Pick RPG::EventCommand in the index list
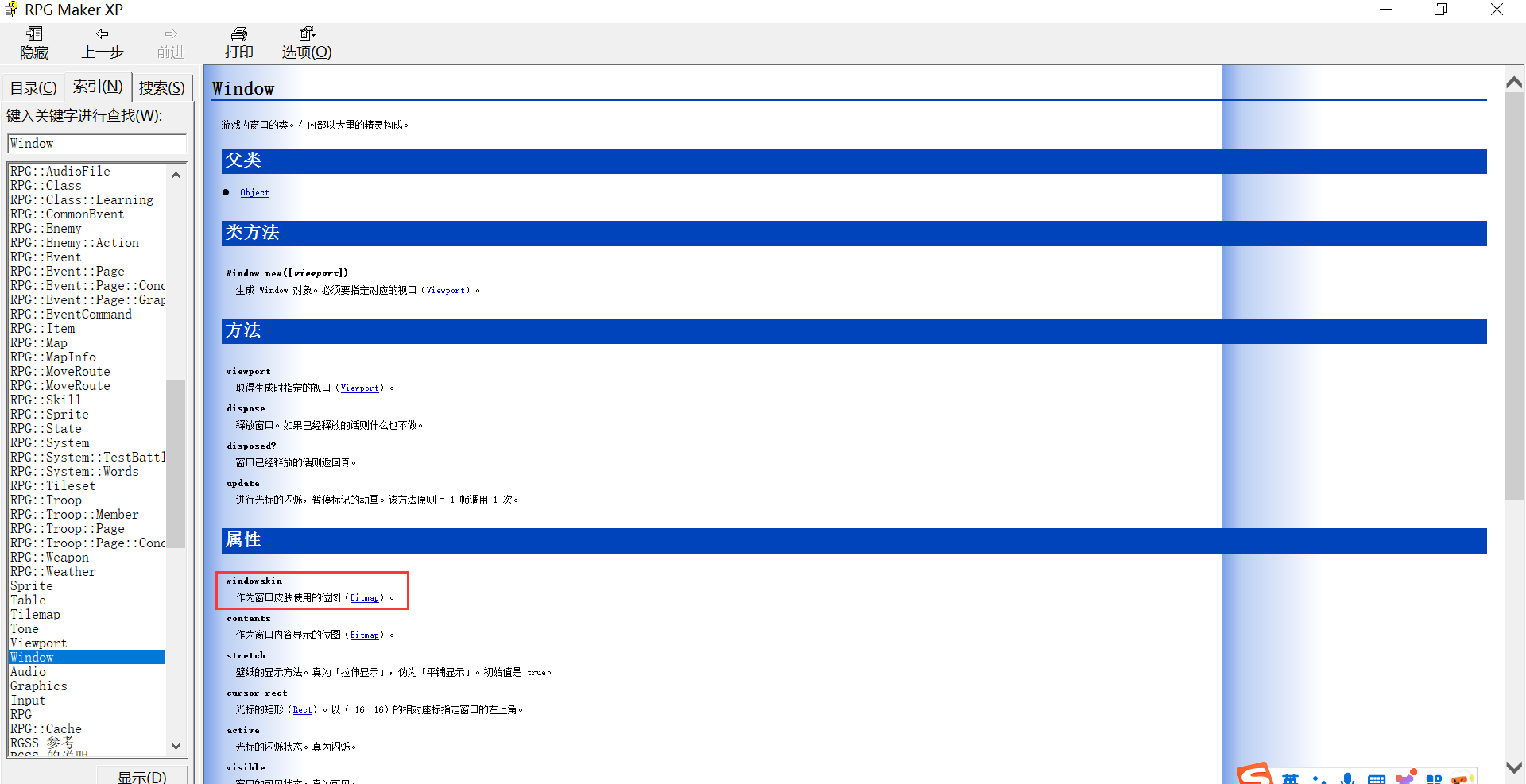Viewport: 1526px width, 784px height. pos(71,315)
